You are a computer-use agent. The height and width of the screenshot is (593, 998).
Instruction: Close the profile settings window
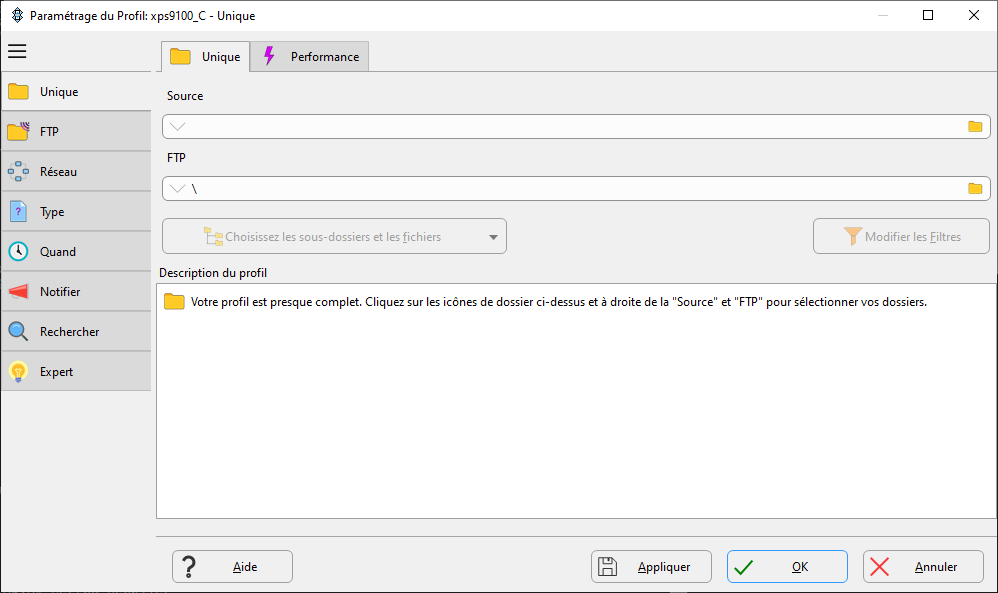click(974, 15)
